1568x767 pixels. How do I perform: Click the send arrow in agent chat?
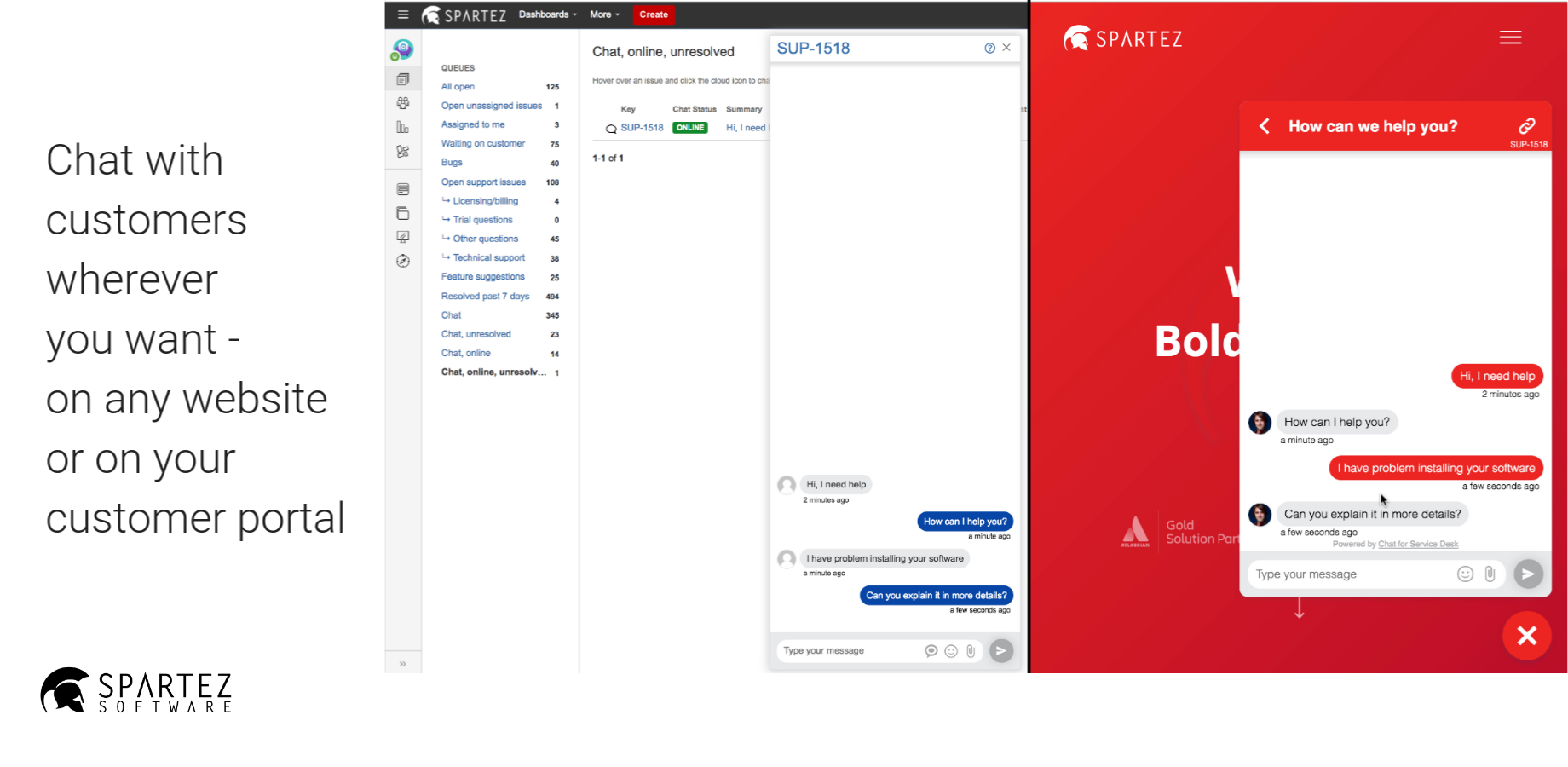pos(1001,651)
